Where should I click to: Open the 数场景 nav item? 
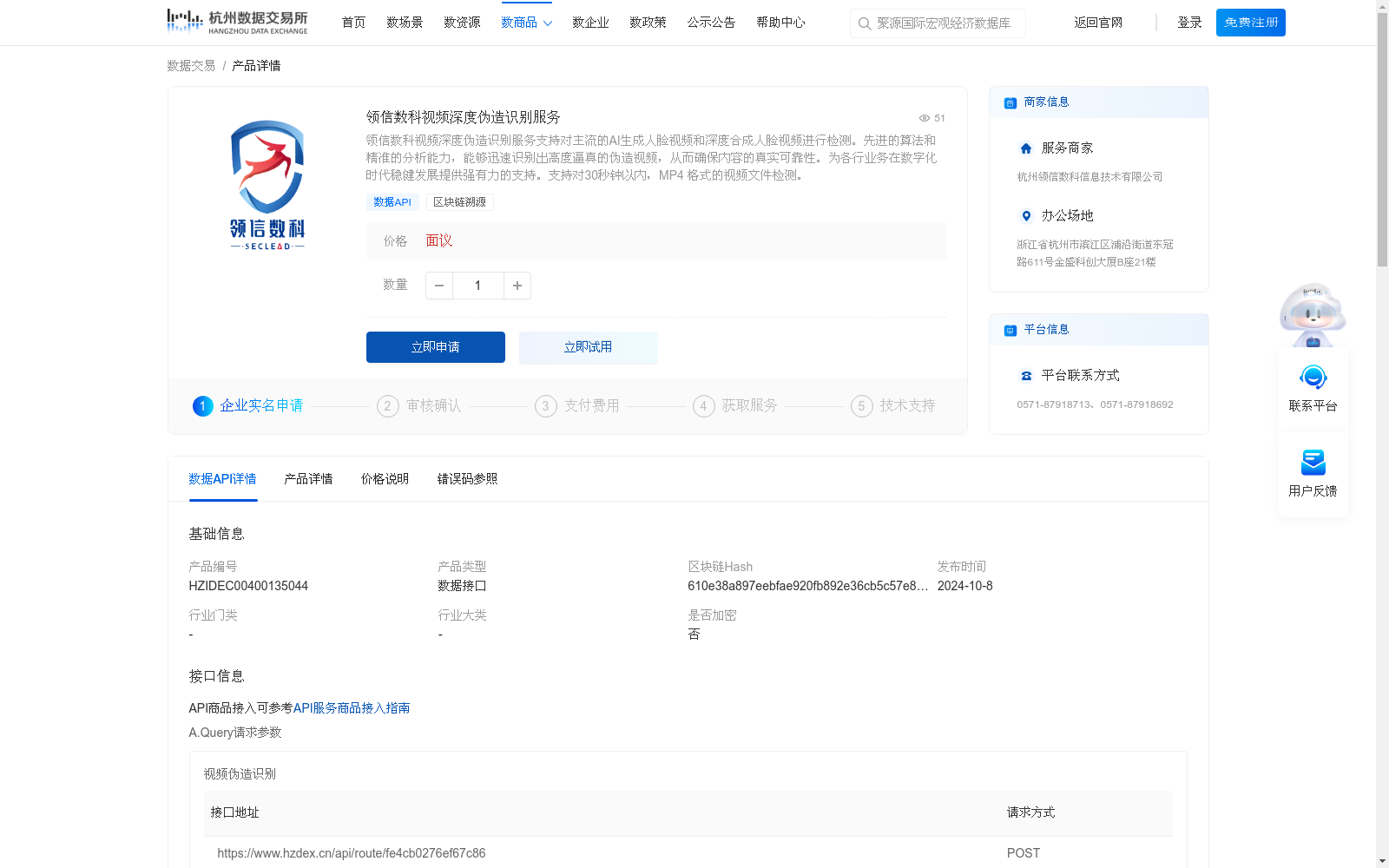405,23
